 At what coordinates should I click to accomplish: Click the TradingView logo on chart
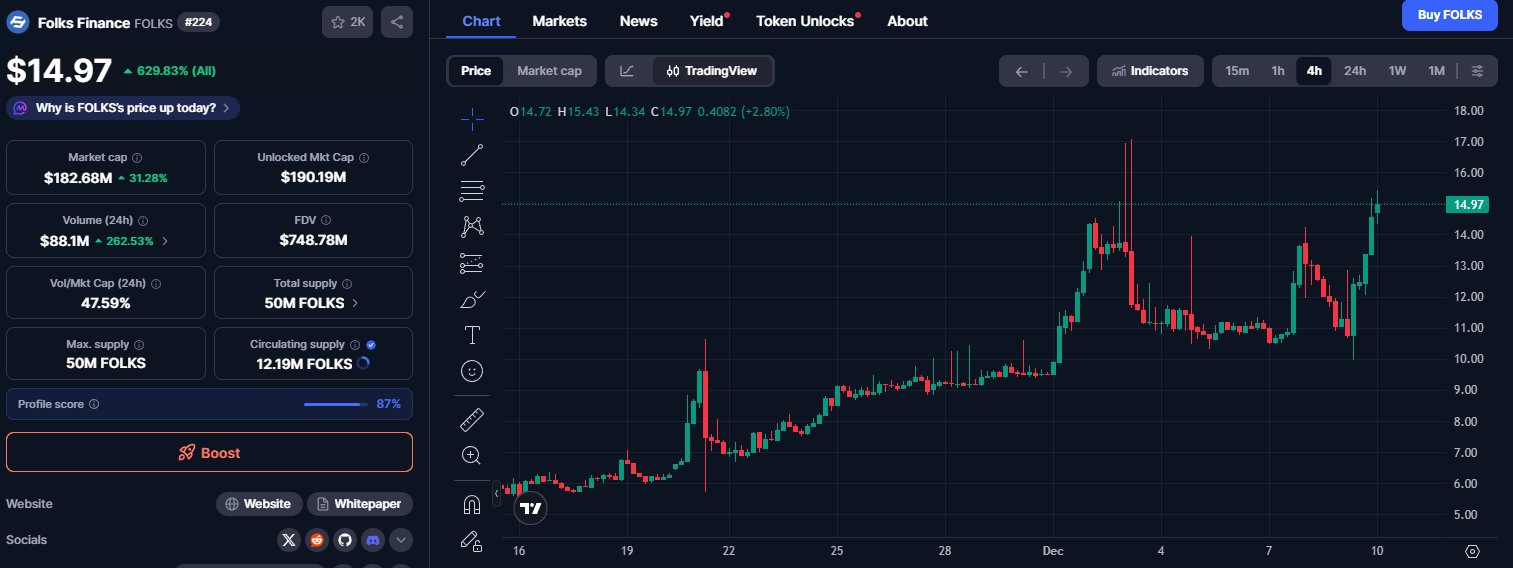click(531, 508)
